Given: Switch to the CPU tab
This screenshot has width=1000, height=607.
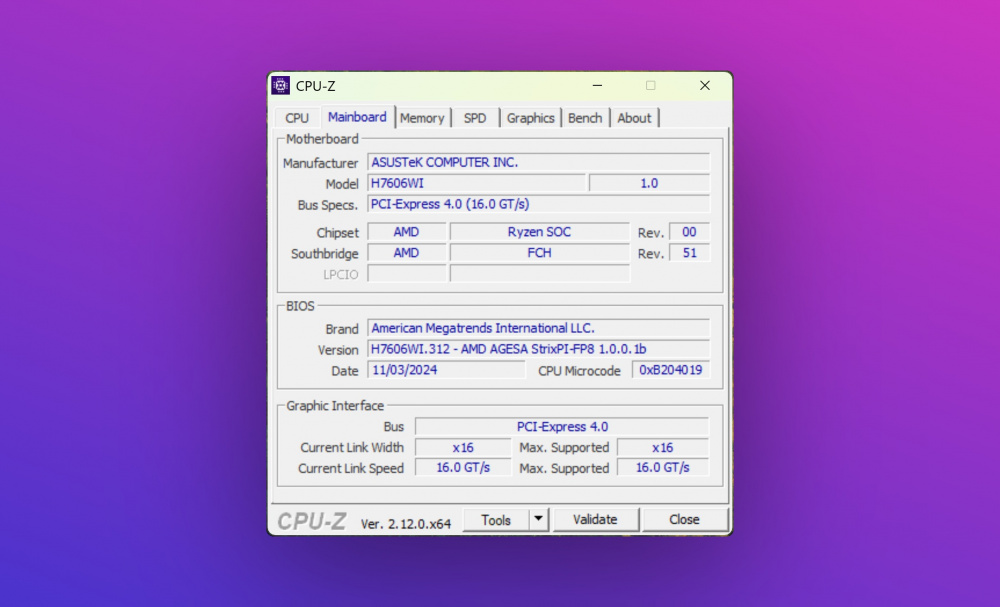Looking at the screenshot, I should [x=297, y=118].
